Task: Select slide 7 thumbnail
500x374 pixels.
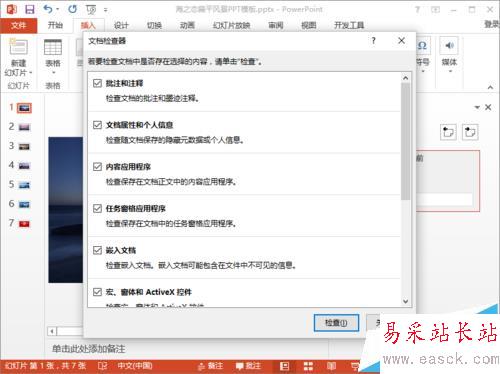Action: pyautogui.click(x=24, y=224)
